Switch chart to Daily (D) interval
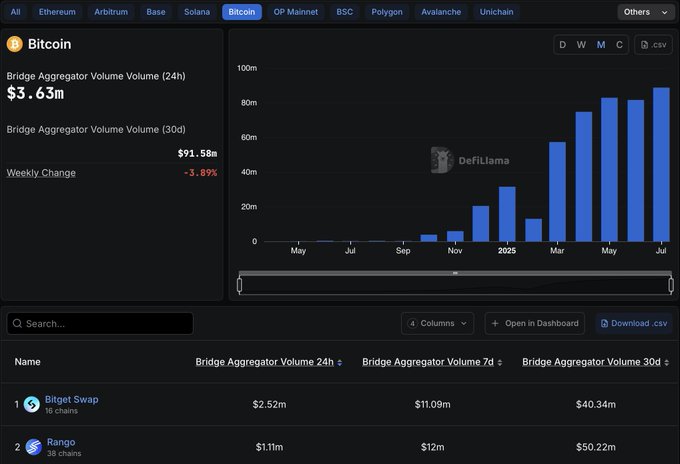This screenshot has width=680, height=464. (562, 45)
